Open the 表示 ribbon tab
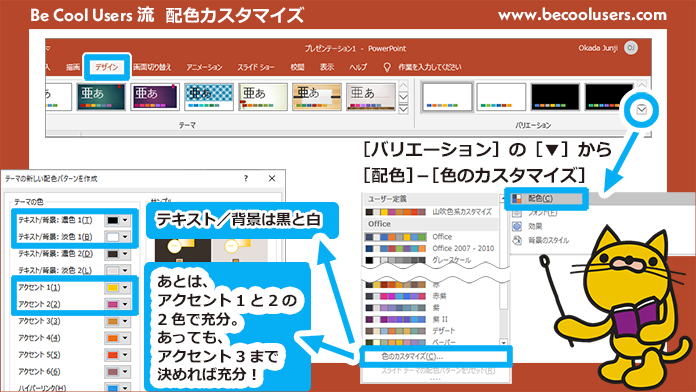Viewport: 696px width, 392px height. [327, 67]
